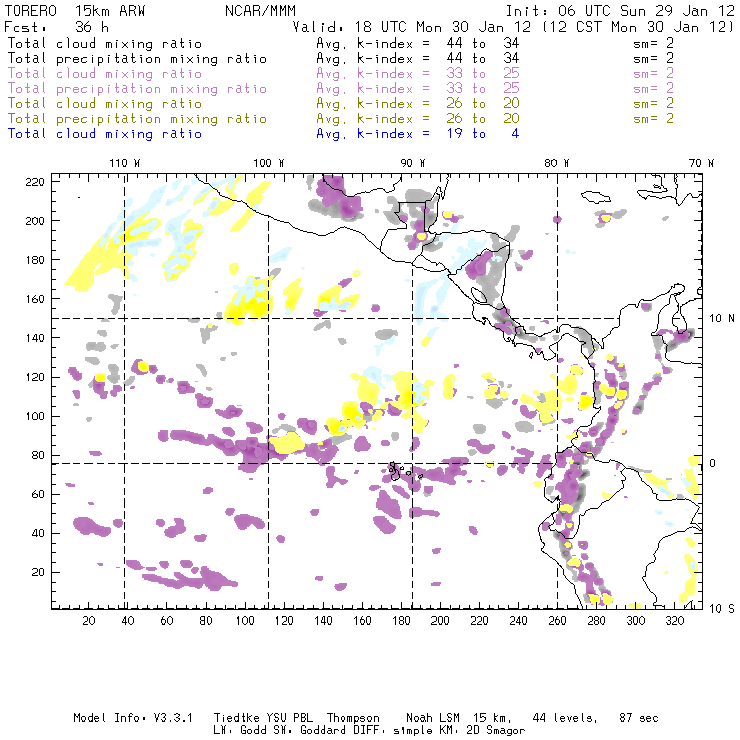
Task: Select purple 'Total cloud mixing ratio' legend entry
Action: coord(105,74)
